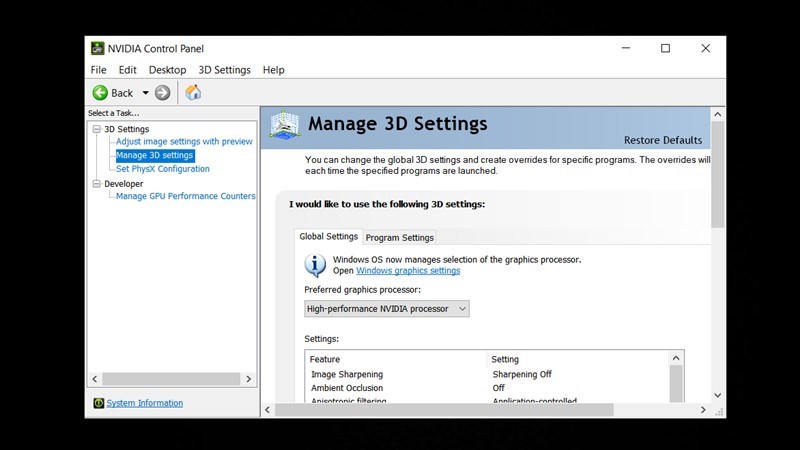Click the System Information icon

pos(98,403)
